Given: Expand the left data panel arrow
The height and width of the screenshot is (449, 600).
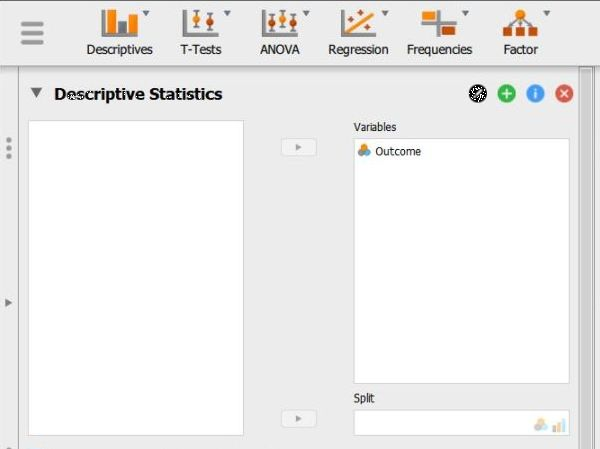Looking at the screenshot, I should point(9,302).
